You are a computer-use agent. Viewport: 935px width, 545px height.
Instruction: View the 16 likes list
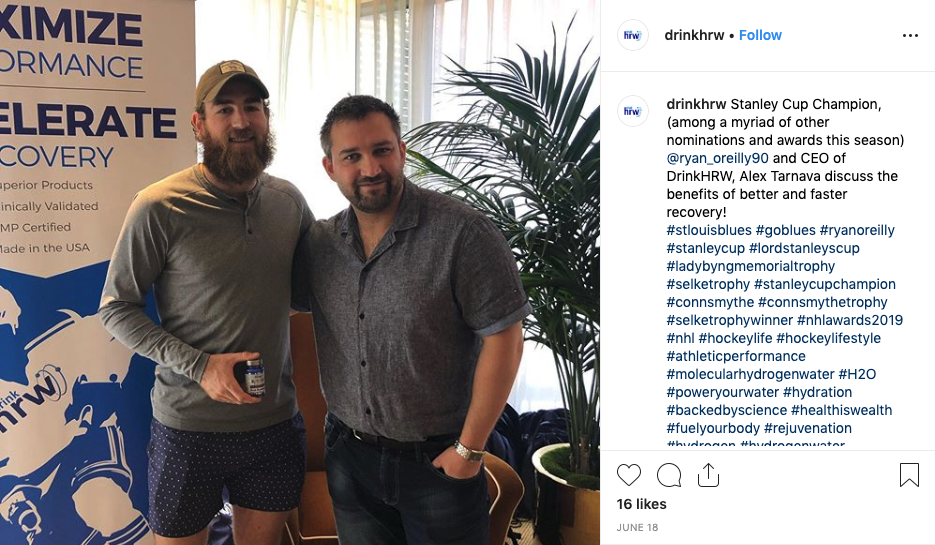pyautogui.click(x=642, y=504)
